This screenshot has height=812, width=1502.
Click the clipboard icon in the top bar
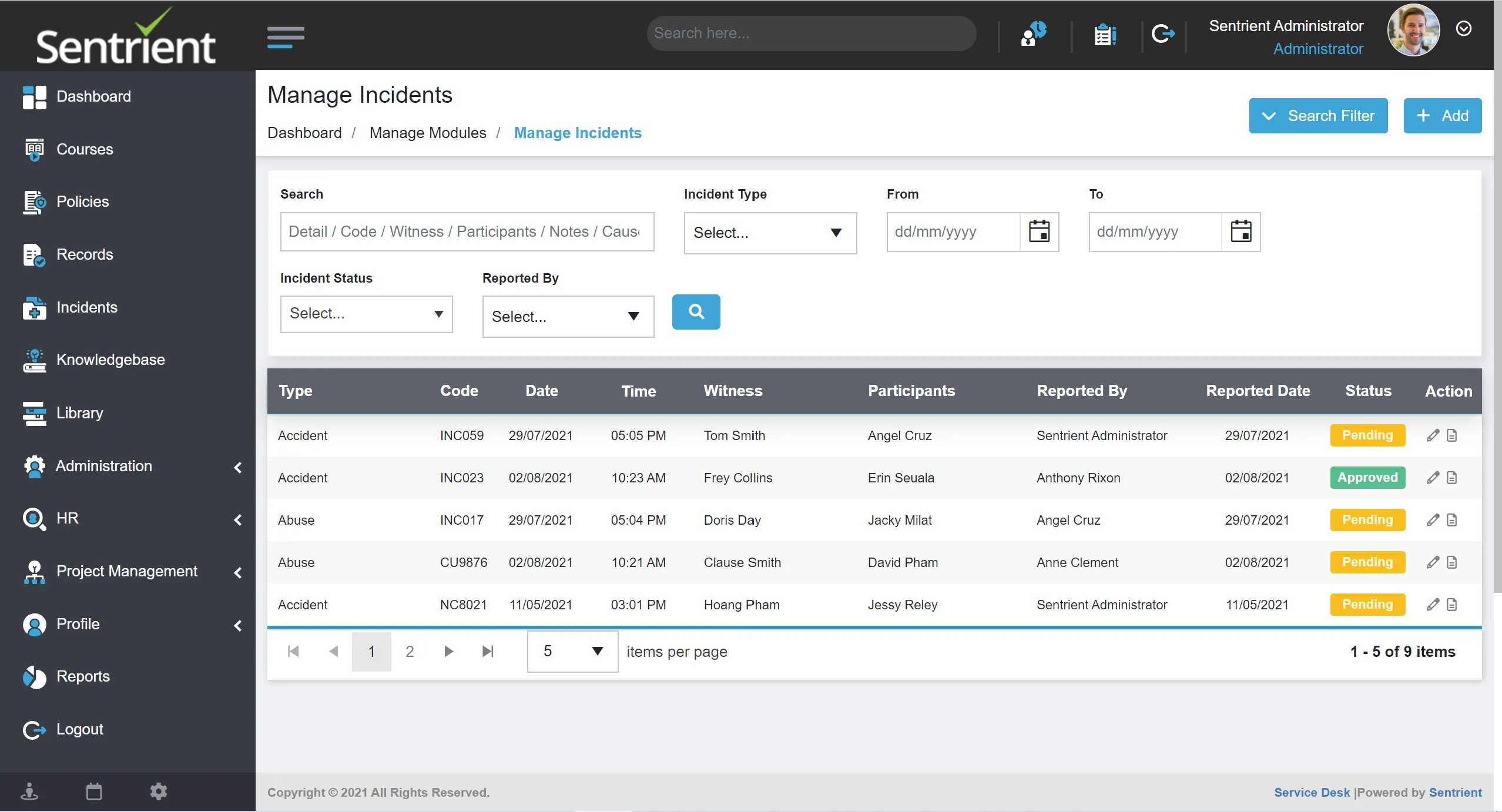pos(1104,33)
